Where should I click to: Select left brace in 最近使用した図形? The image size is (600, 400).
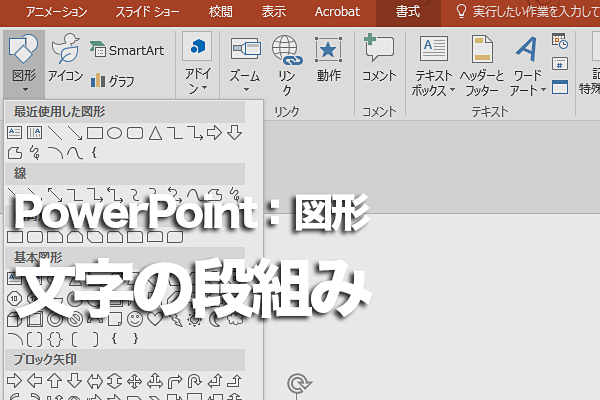click(x=94, y=153)
